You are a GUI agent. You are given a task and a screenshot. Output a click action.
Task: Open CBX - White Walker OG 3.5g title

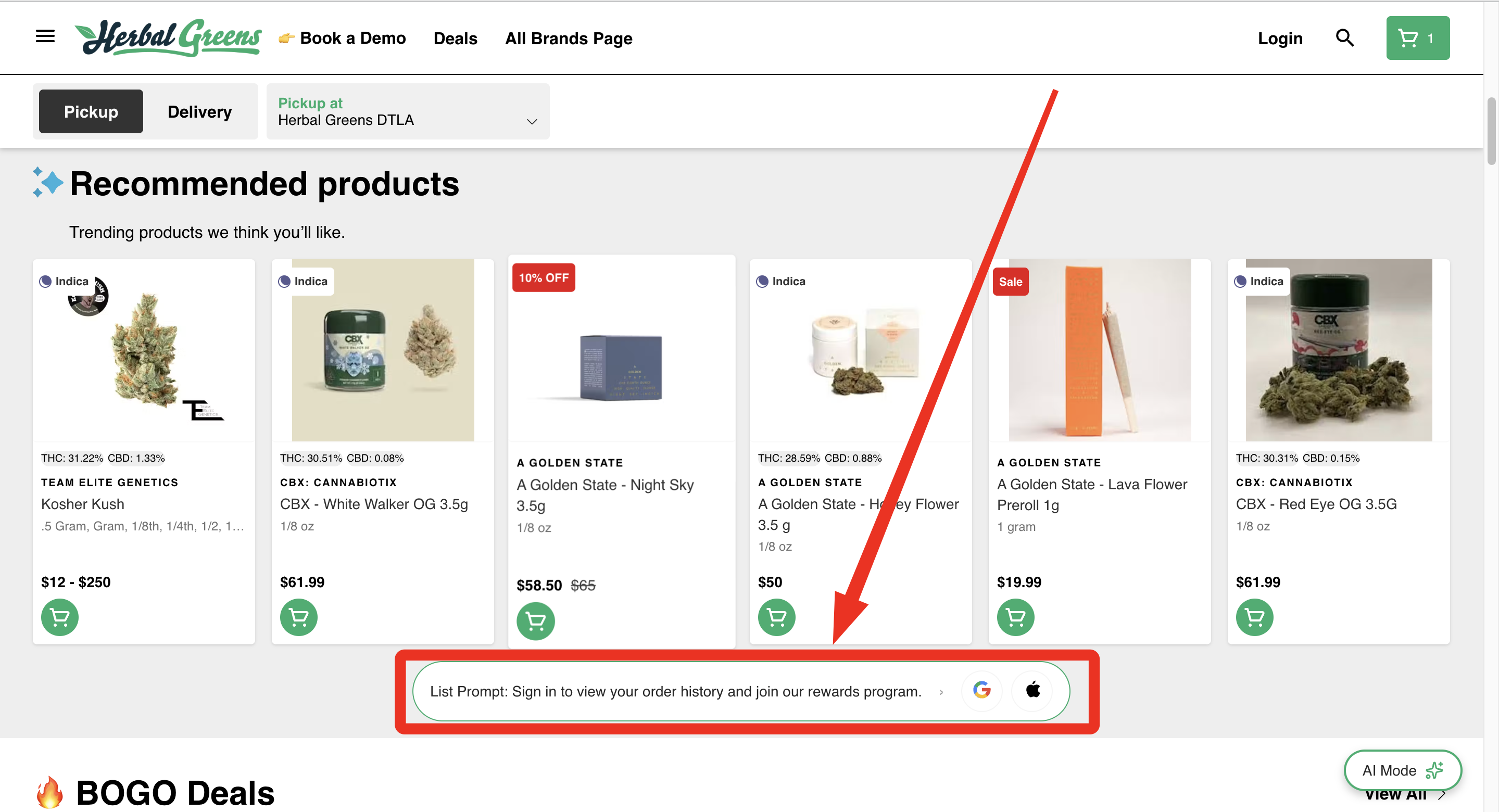[374, 504]
